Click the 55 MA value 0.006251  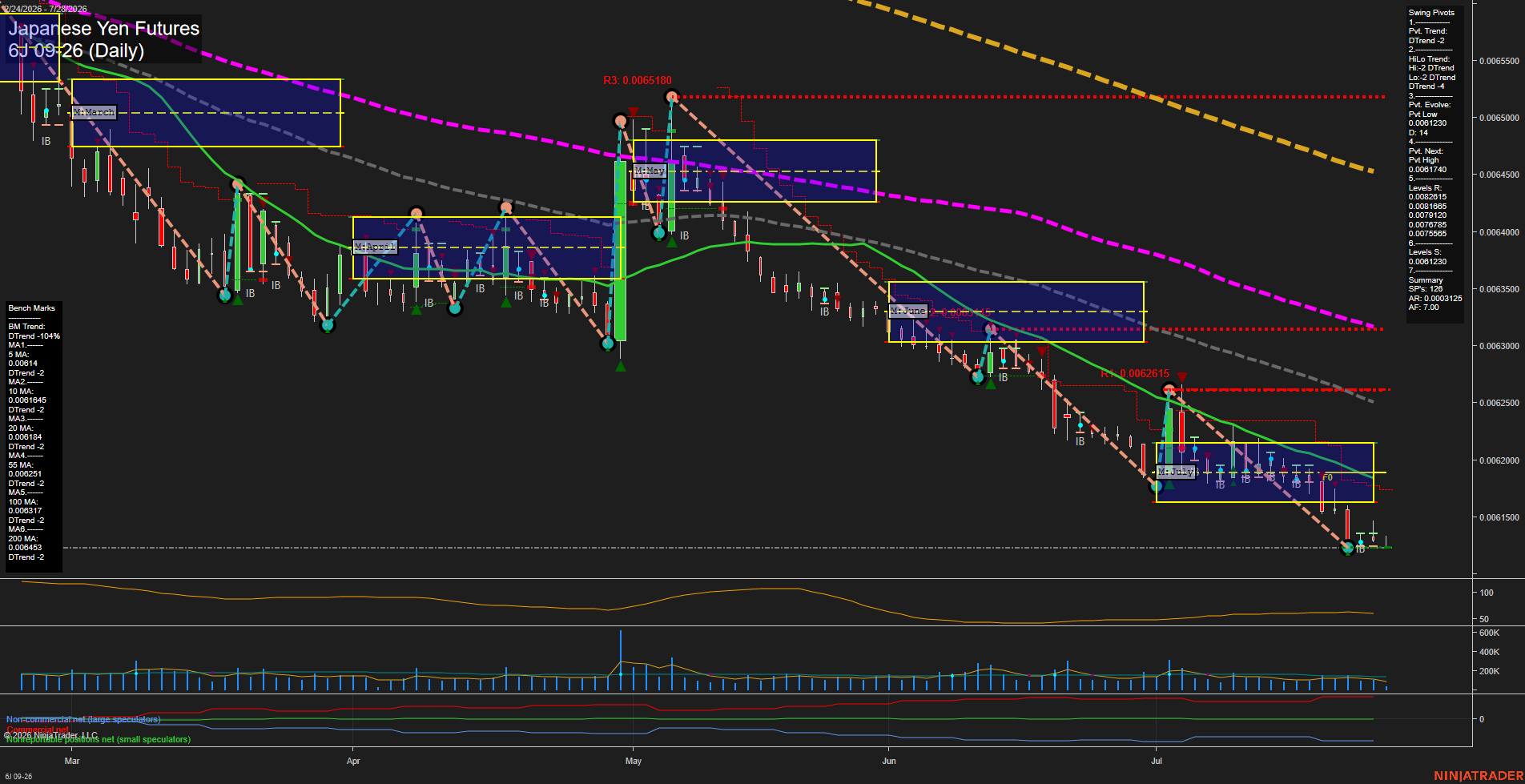25,474
